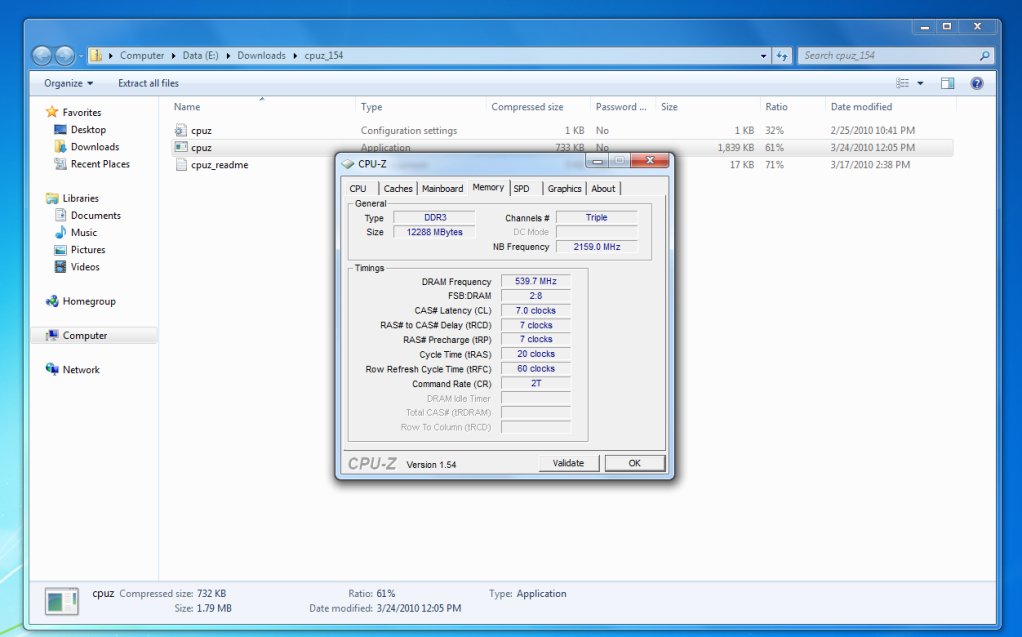The width and height of the screenshot is (1022, 637).
Task: Open Explorer help with the question mark
Action: tap(976, 83)
